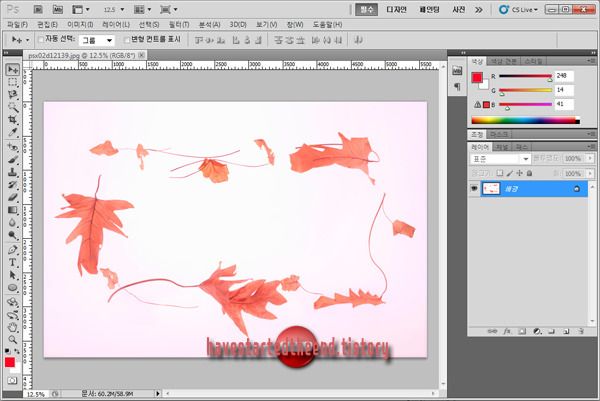Add a layer style with the fx icon
The image size is (600, 401).
(507, 331)
